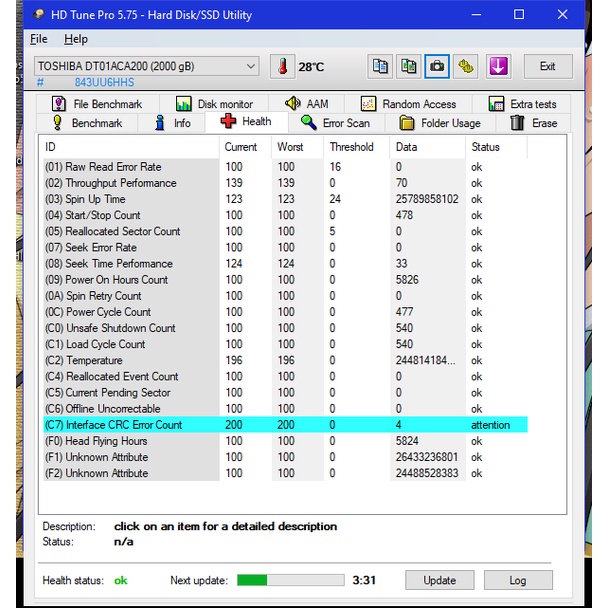Select the Random Access tab
608x608 pixels.
point(408,104)
